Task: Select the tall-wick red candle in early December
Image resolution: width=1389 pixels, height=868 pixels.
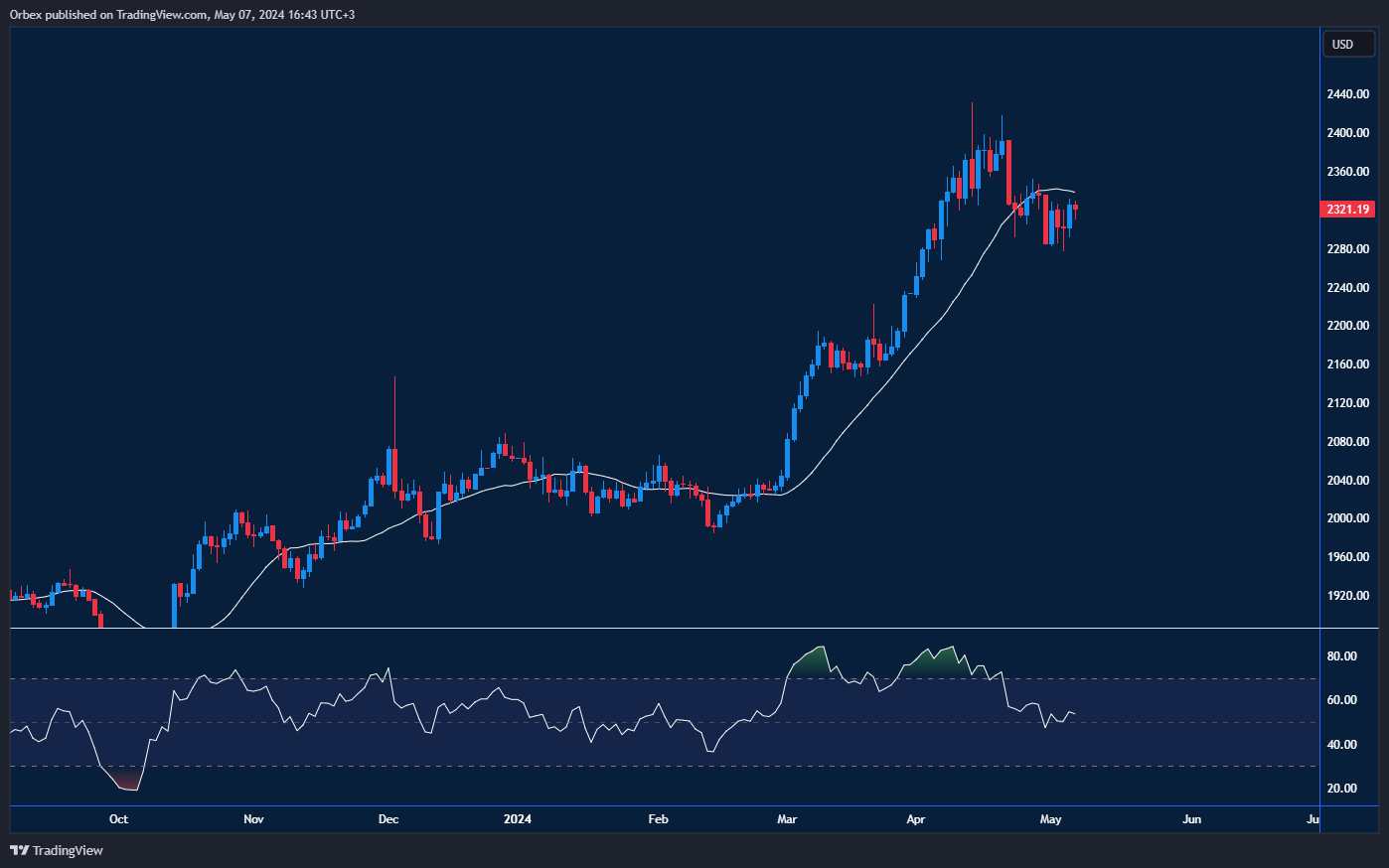Action: 394,467
